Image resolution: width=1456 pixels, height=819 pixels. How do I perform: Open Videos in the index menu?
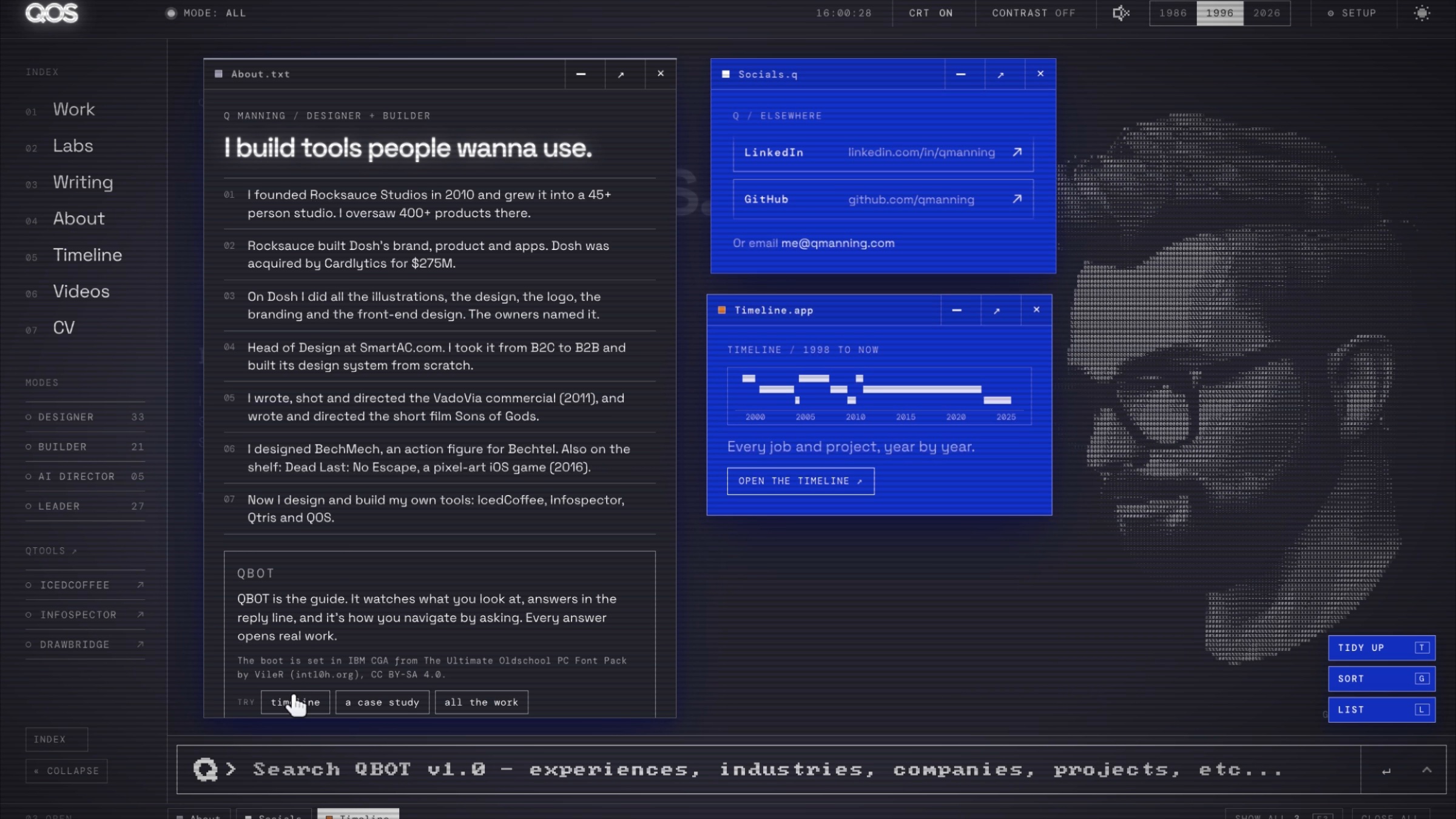tap(81, 291)
